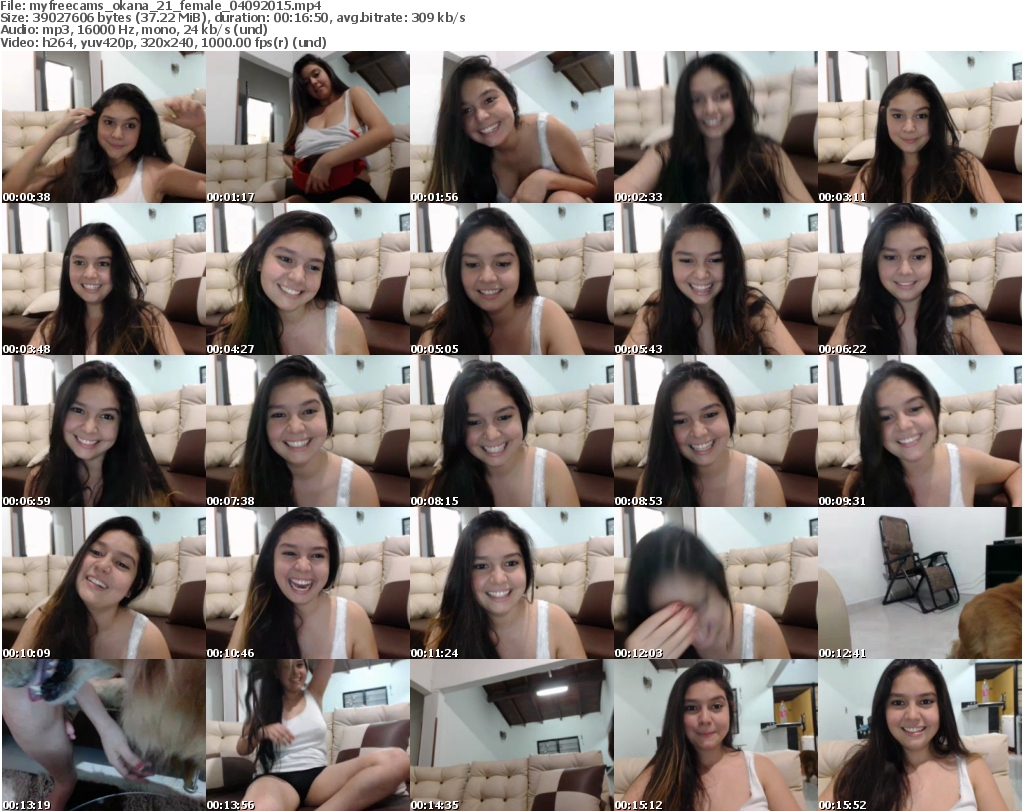Image resolution: width=1024 pixels, height=811 pixels.
Task: Select the thumbnail stamped 00:00:38
Action: point(104,127)
